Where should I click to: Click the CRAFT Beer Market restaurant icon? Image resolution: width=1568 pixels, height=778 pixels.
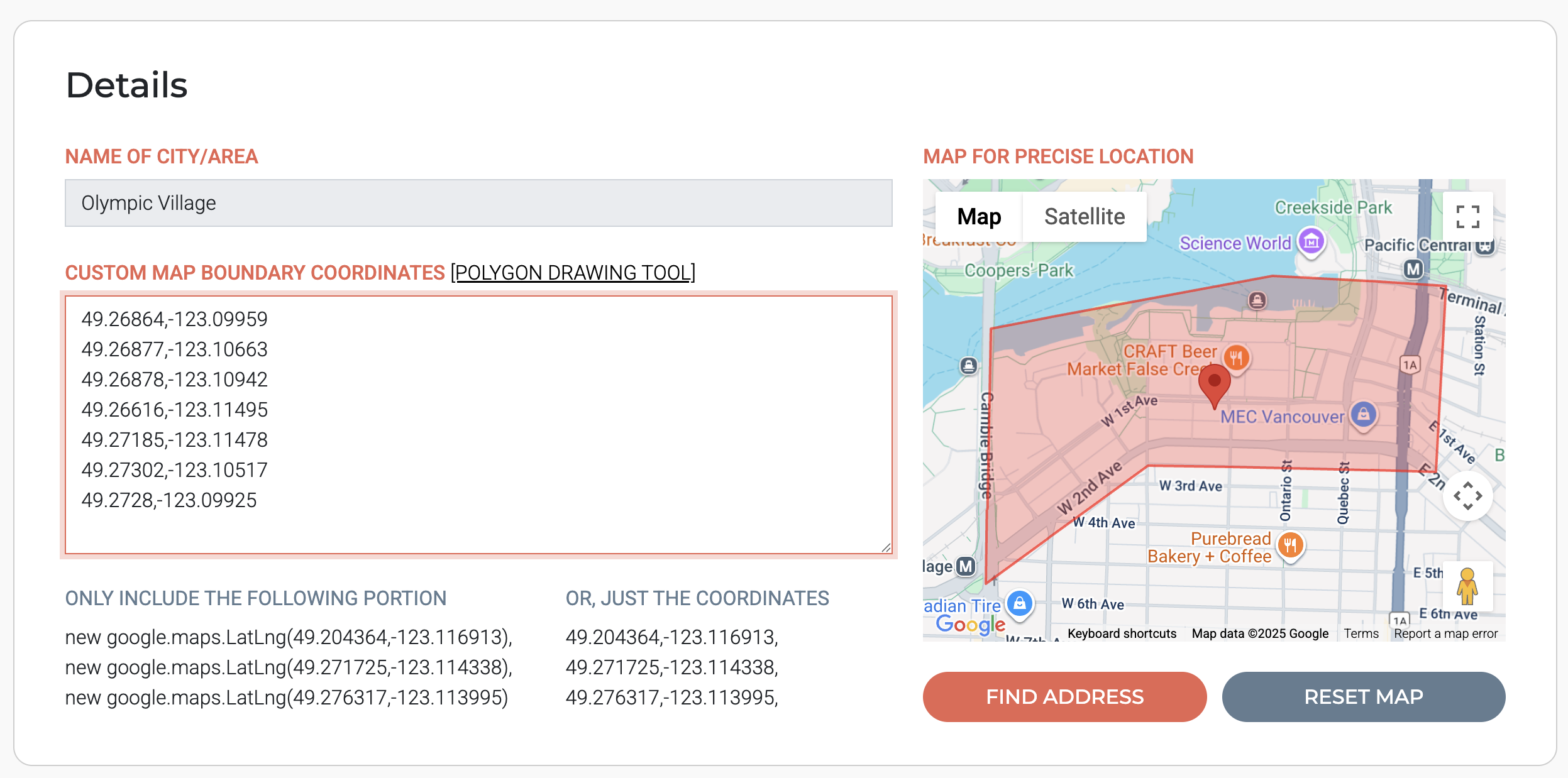(1236, 358)
